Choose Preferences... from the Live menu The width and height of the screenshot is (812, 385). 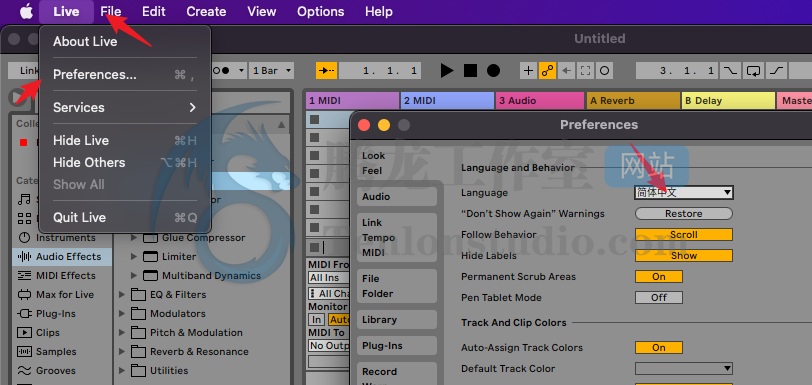point(125,75)
